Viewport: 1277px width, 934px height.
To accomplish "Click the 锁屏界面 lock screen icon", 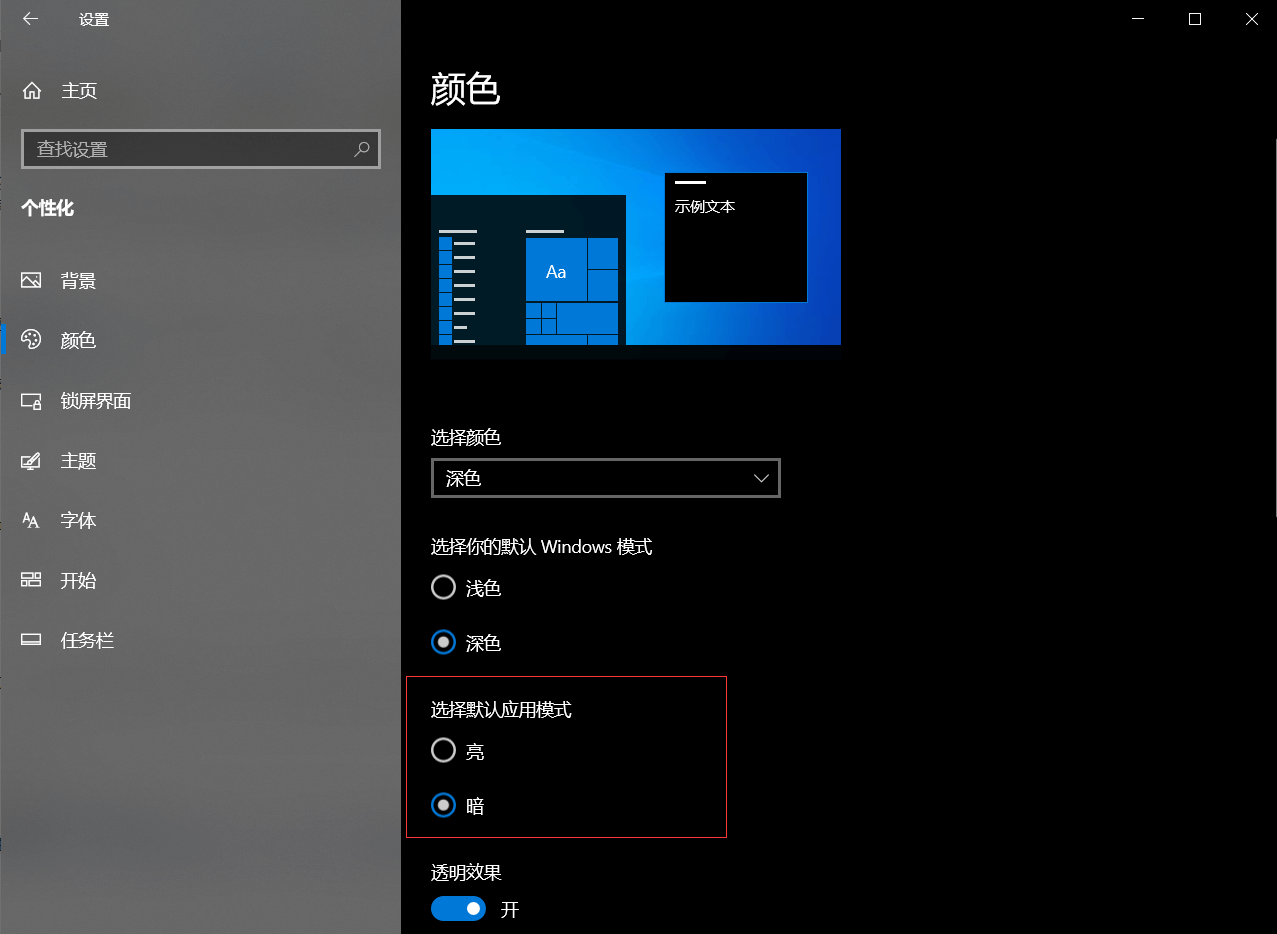I will tap(31, 401).
